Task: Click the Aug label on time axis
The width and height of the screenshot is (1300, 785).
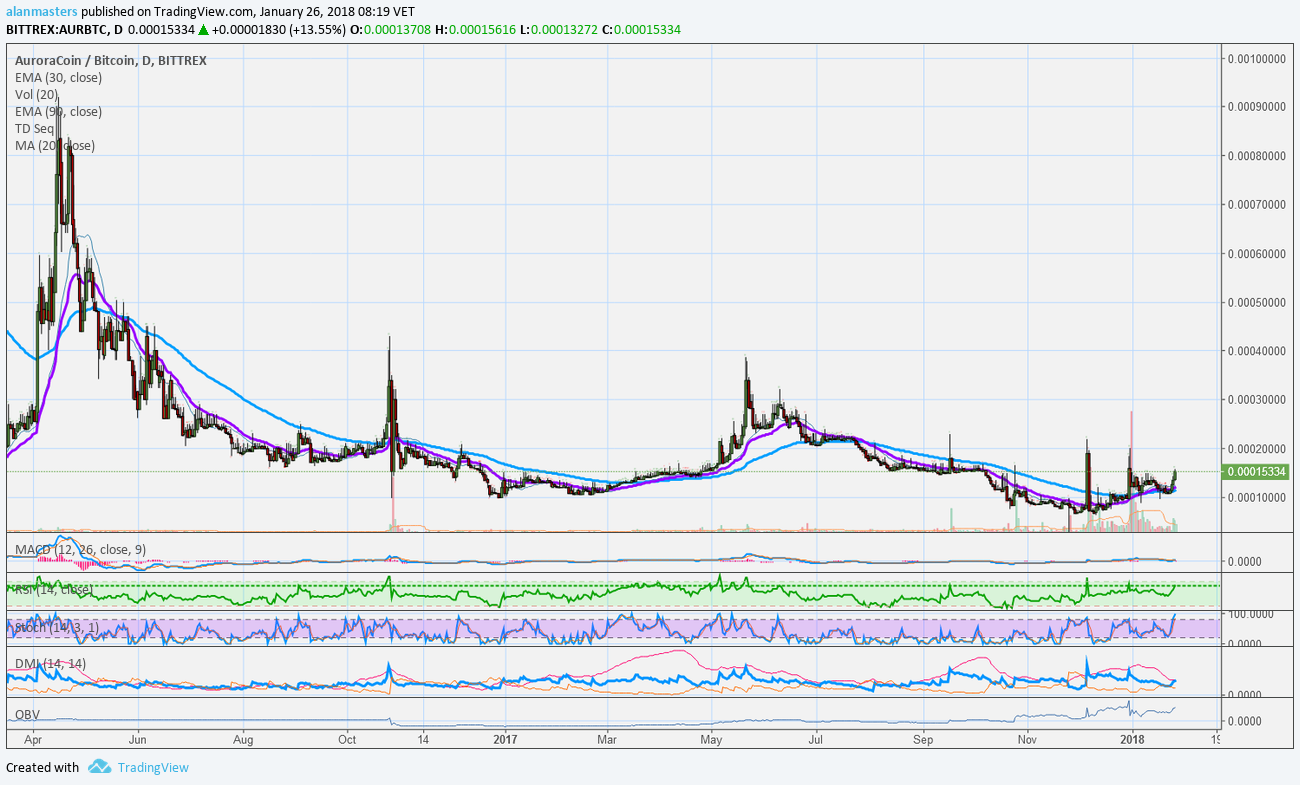Action: (x=243, y=740)
